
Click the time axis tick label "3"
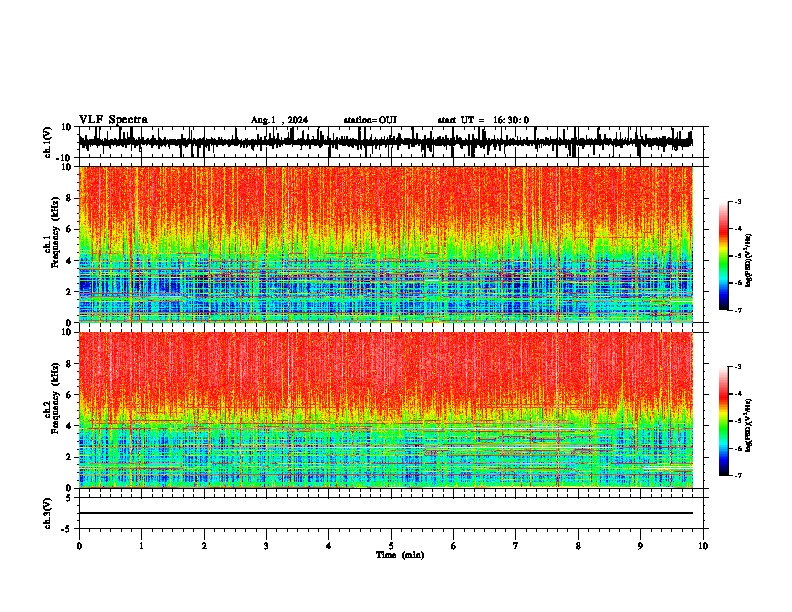[266, 546]
